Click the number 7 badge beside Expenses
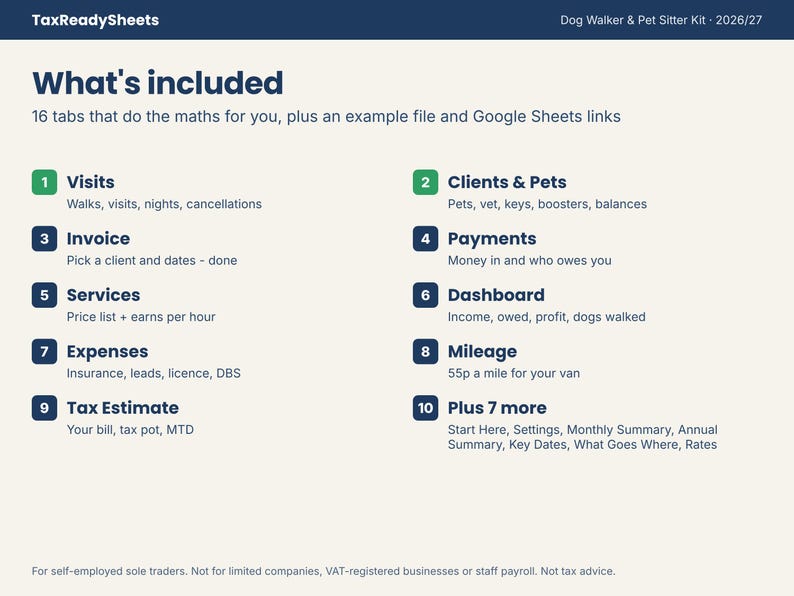Viewport: 794px width, 596px height. pos(45,351)
